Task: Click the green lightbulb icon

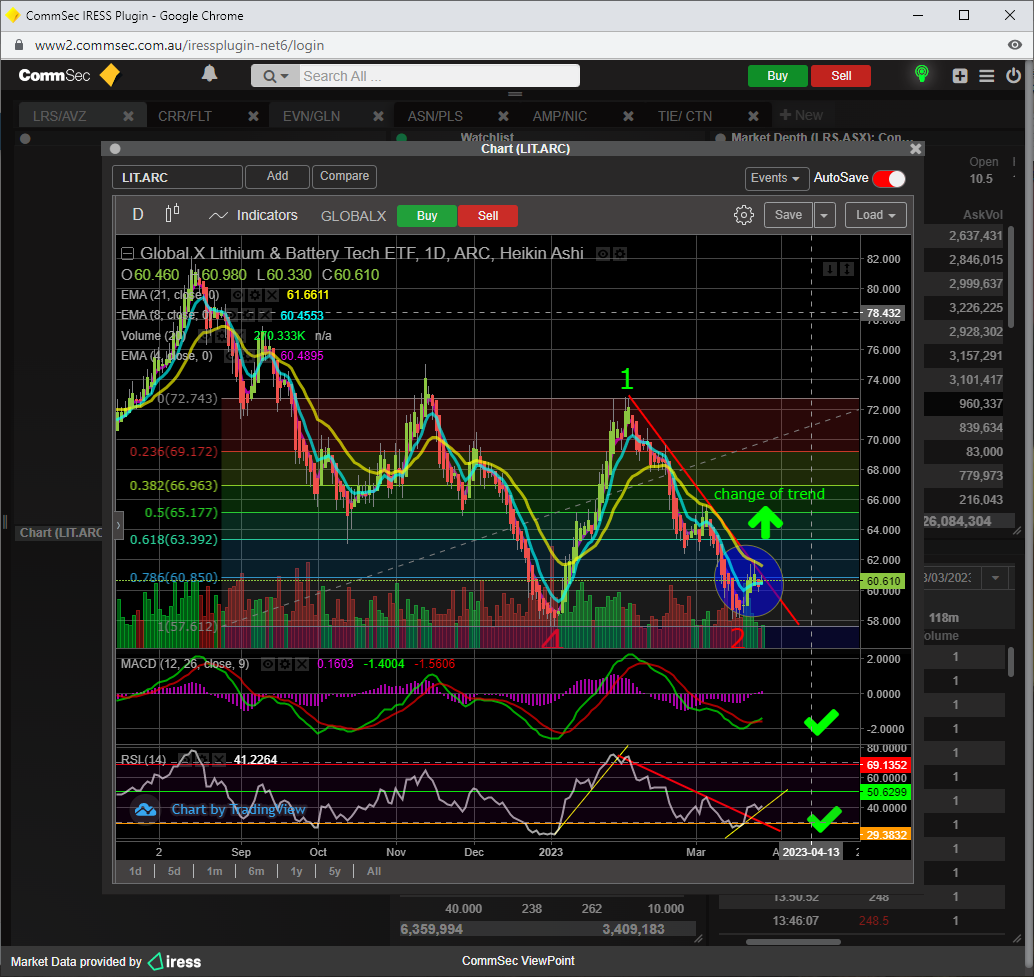Action: [x=922, y=75]
